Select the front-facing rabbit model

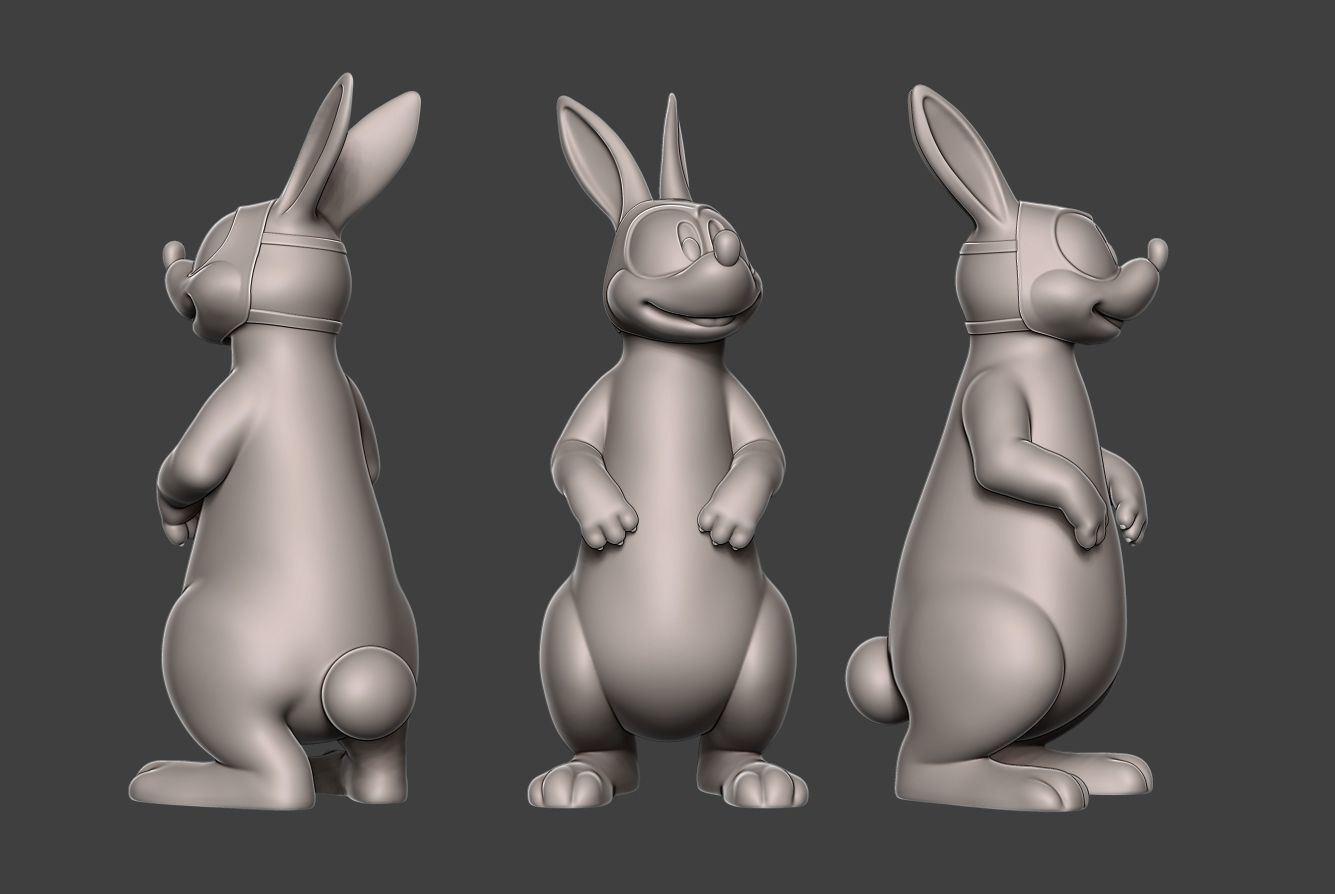[x=668, y=450]
